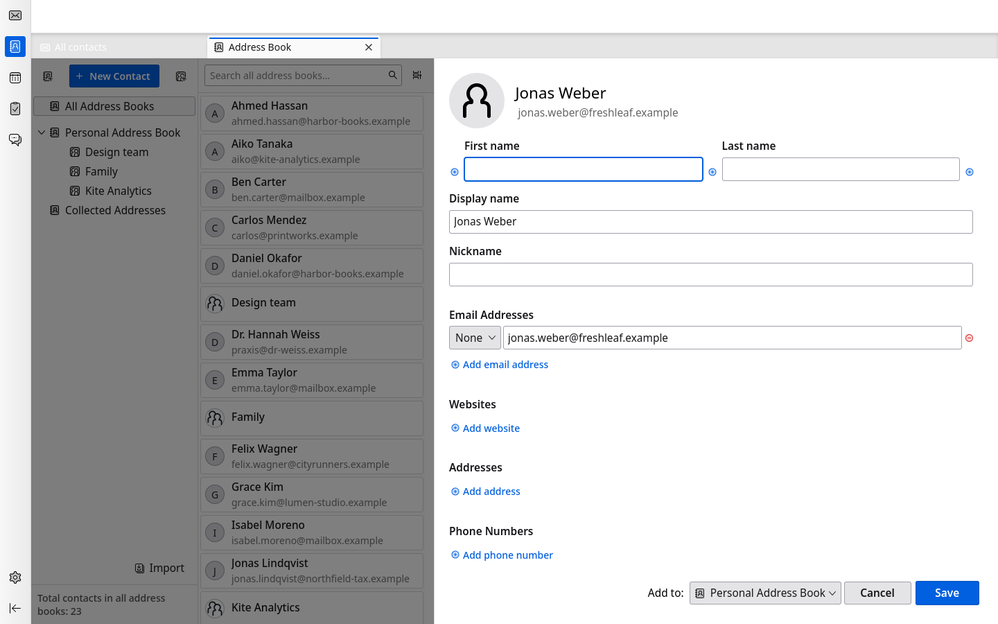Click avatar of Felix Wagner
998x624 pixels.
pos(215,457)
